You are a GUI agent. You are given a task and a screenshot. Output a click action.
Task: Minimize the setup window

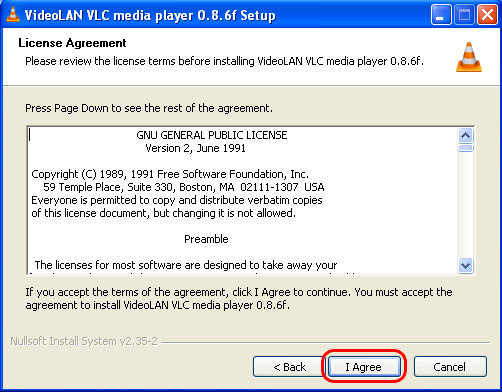(x=441, y=15)
